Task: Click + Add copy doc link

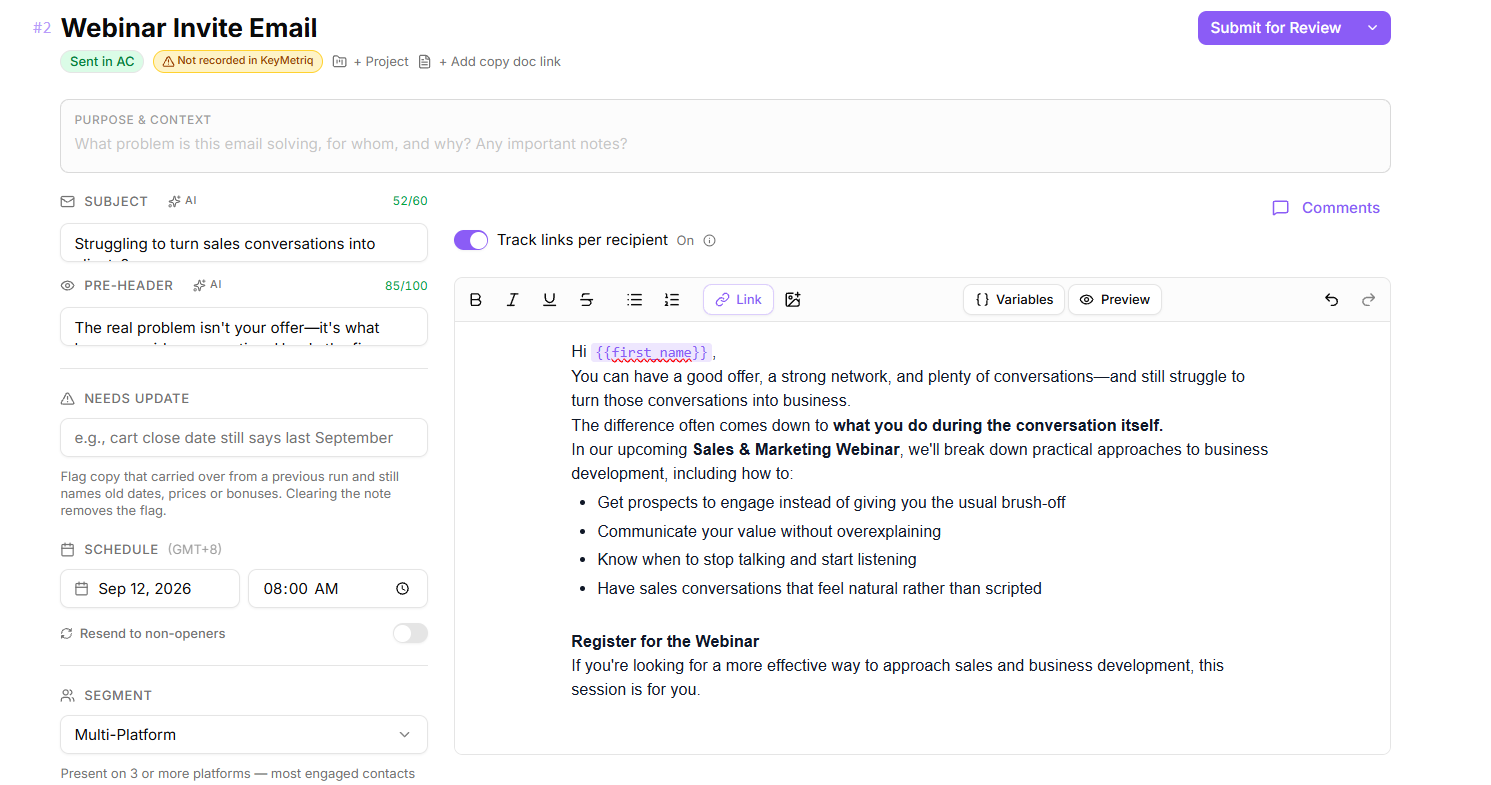Action: pos(490,62)
